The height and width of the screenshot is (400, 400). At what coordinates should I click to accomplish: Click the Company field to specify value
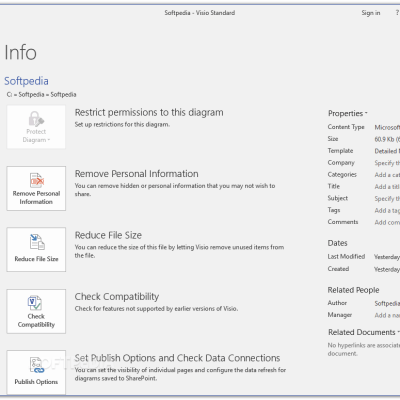387,163
